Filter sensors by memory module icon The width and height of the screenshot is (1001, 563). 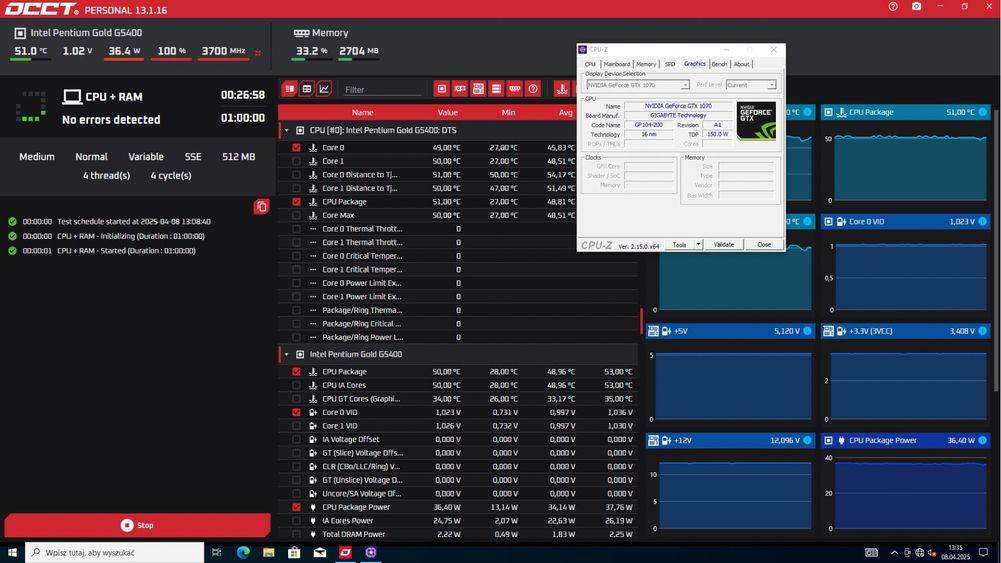[515, 89]
